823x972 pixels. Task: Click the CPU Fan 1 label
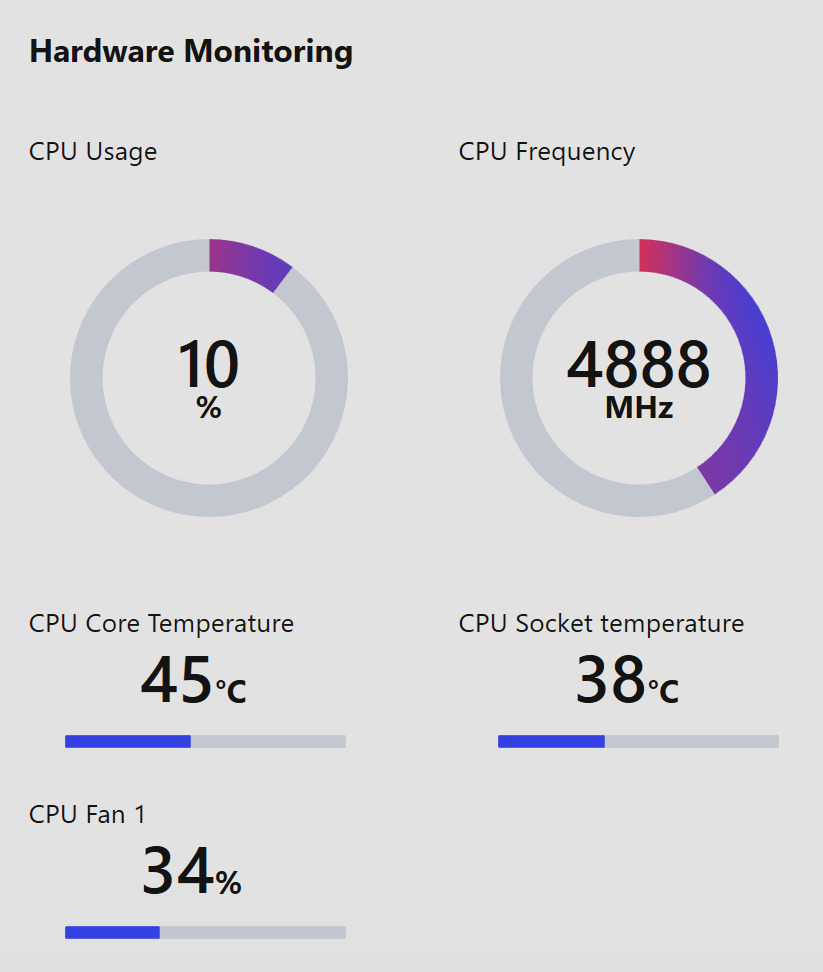[87, 815]
